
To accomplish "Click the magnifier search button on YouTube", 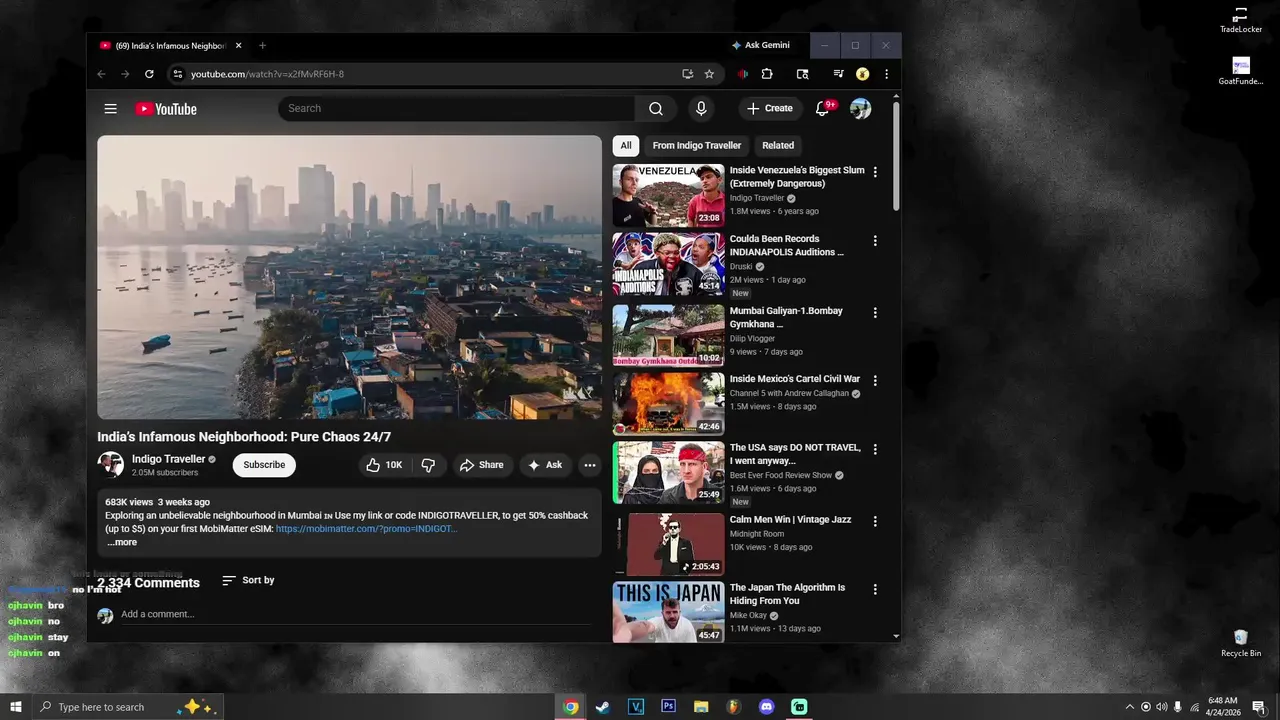I will click(x=655, y=108).
